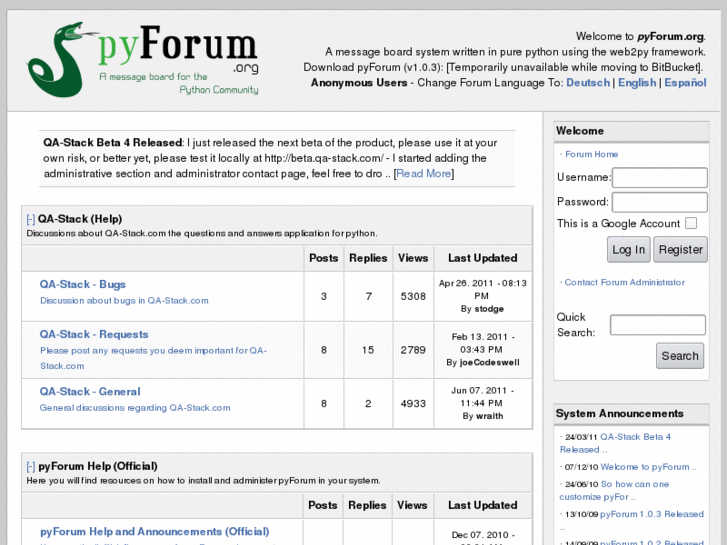Switch forum language to Español
The image size is (727, 545).
point(685,83)
